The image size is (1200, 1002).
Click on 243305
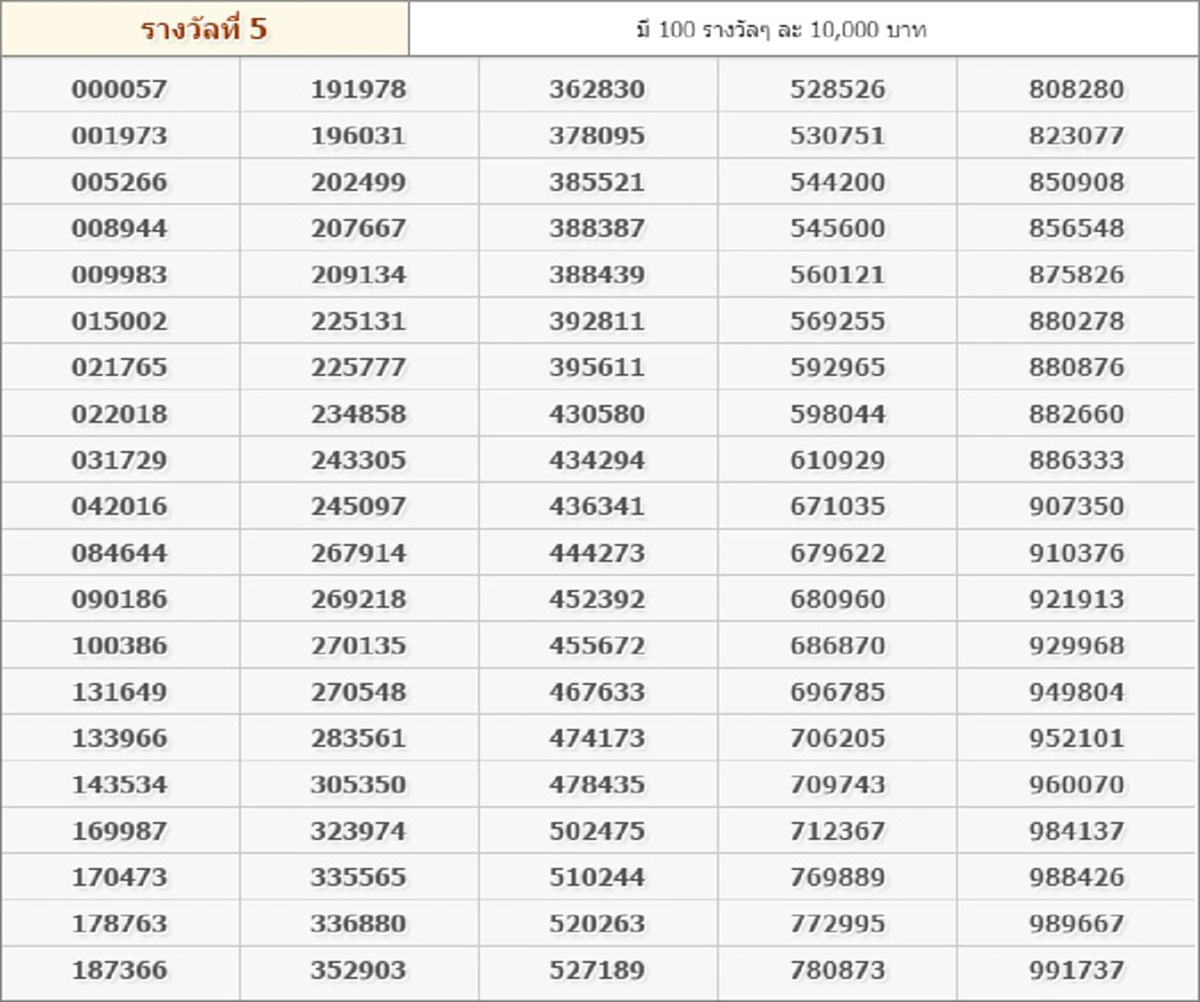tap(358, 460)
